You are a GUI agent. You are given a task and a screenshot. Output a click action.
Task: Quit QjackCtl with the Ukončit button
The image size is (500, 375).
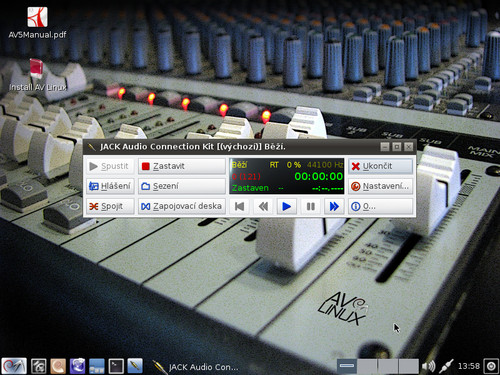point(381,166)
